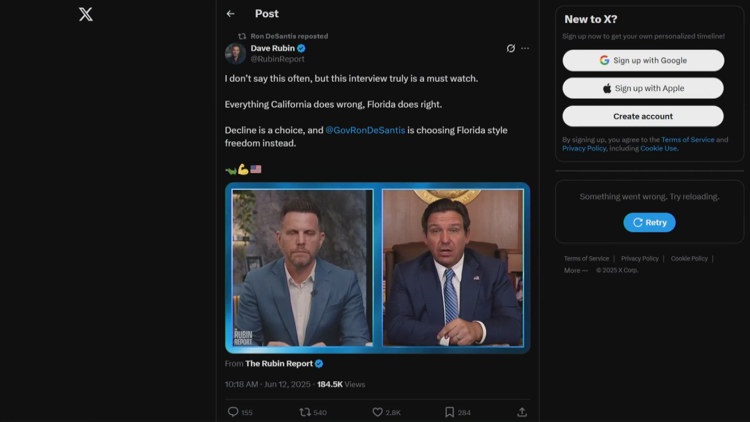Click Sign up with Google button
The height and width of the screenshot is (422, 750).
click(643, 60)
